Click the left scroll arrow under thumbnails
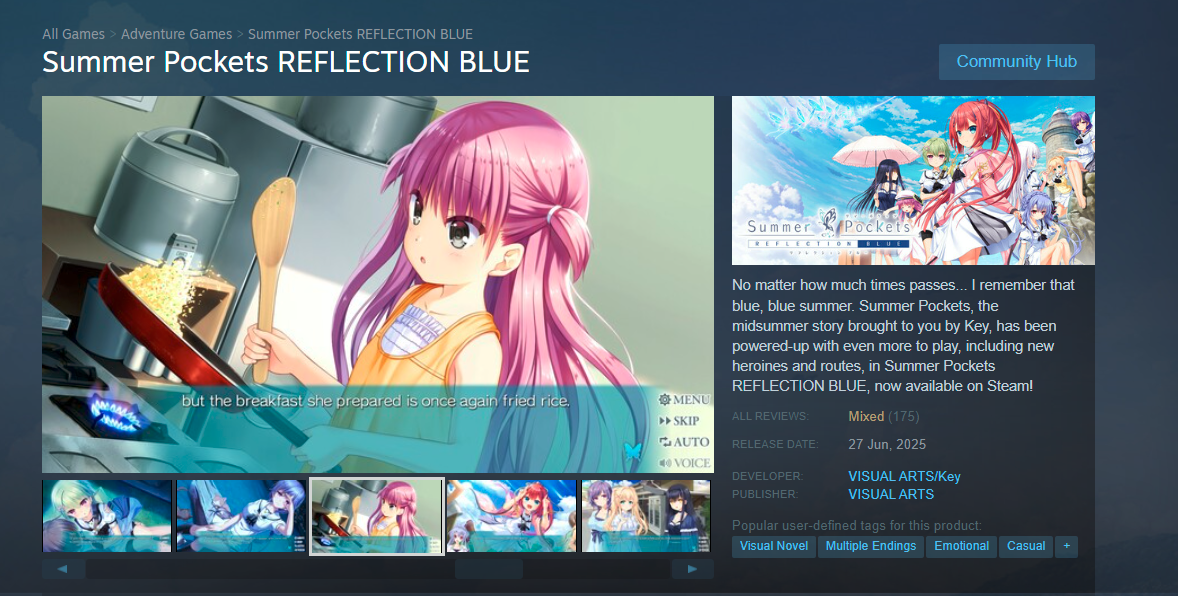Image resolution: width=1178 pixels, height=596 pixels. (62, 569)
